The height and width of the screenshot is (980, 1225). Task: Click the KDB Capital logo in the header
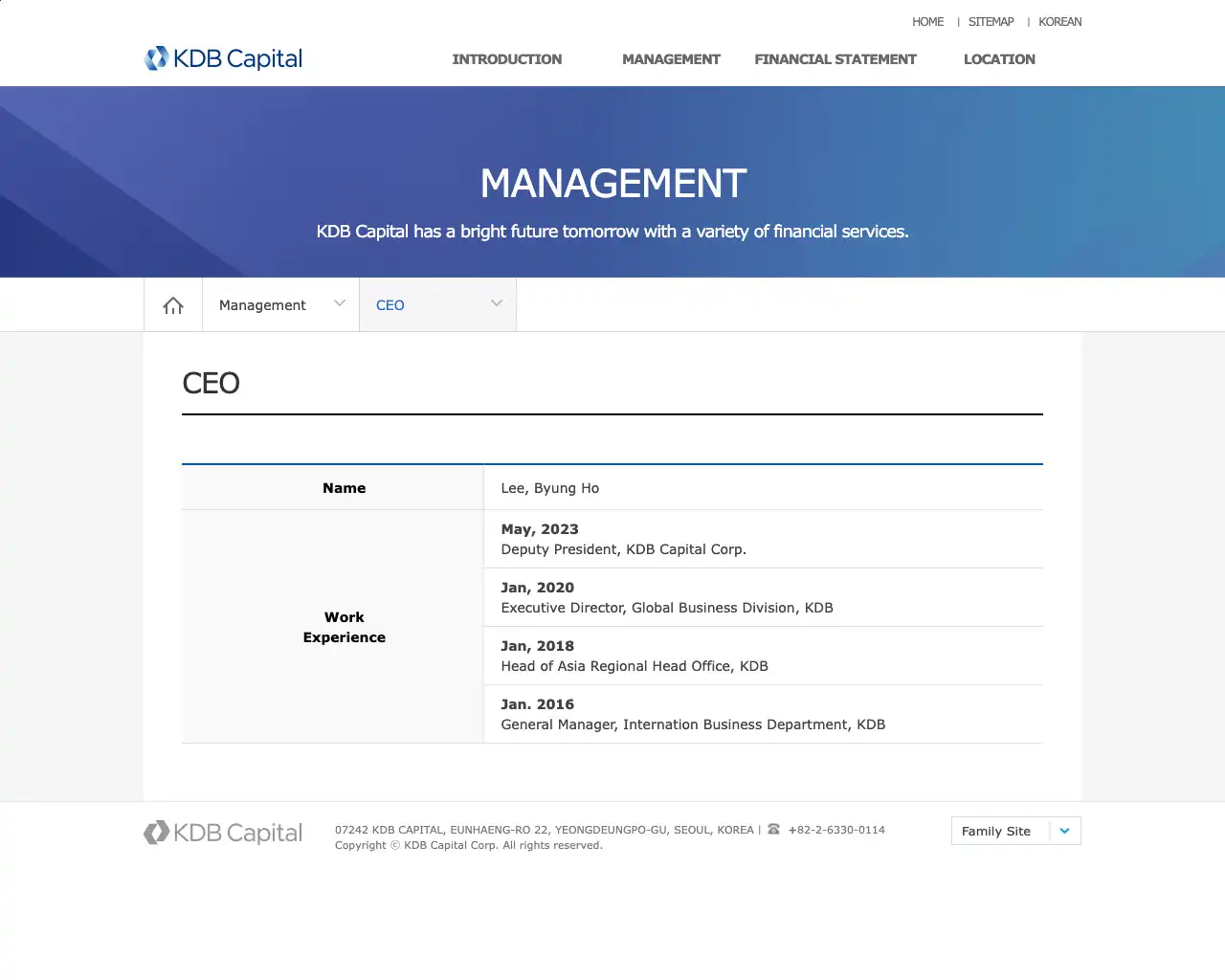tap(223, 58)
